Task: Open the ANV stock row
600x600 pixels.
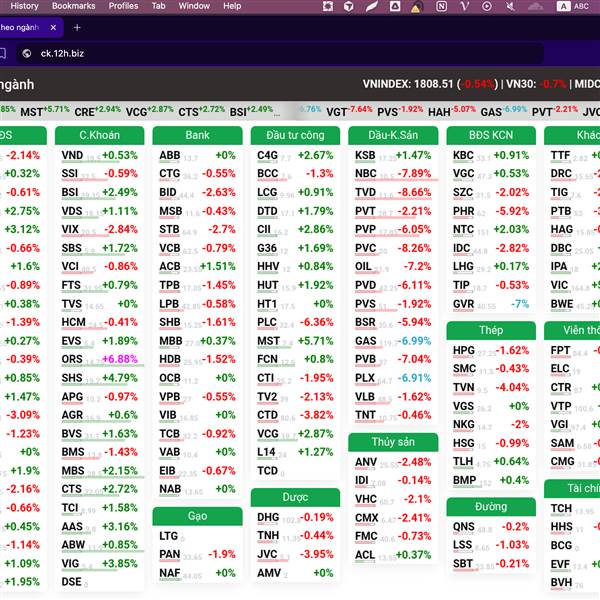Action: coord(393,462)
